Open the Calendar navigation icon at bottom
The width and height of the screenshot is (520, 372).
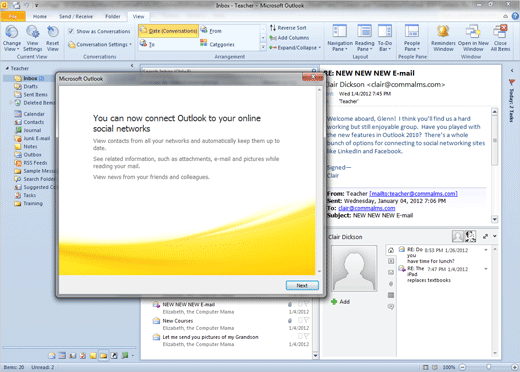click(62, 356)
